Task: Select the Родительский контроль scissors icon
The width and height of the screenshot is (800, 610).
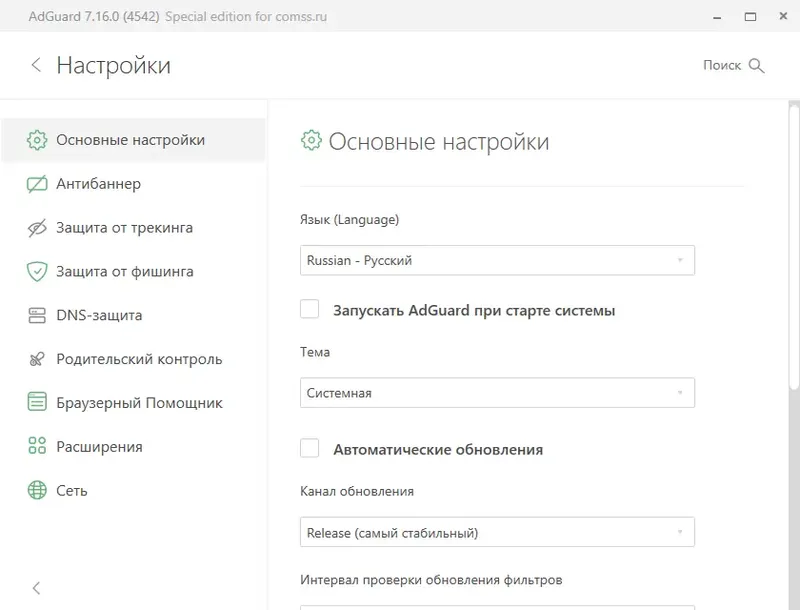Action: [x=37, y=359]
